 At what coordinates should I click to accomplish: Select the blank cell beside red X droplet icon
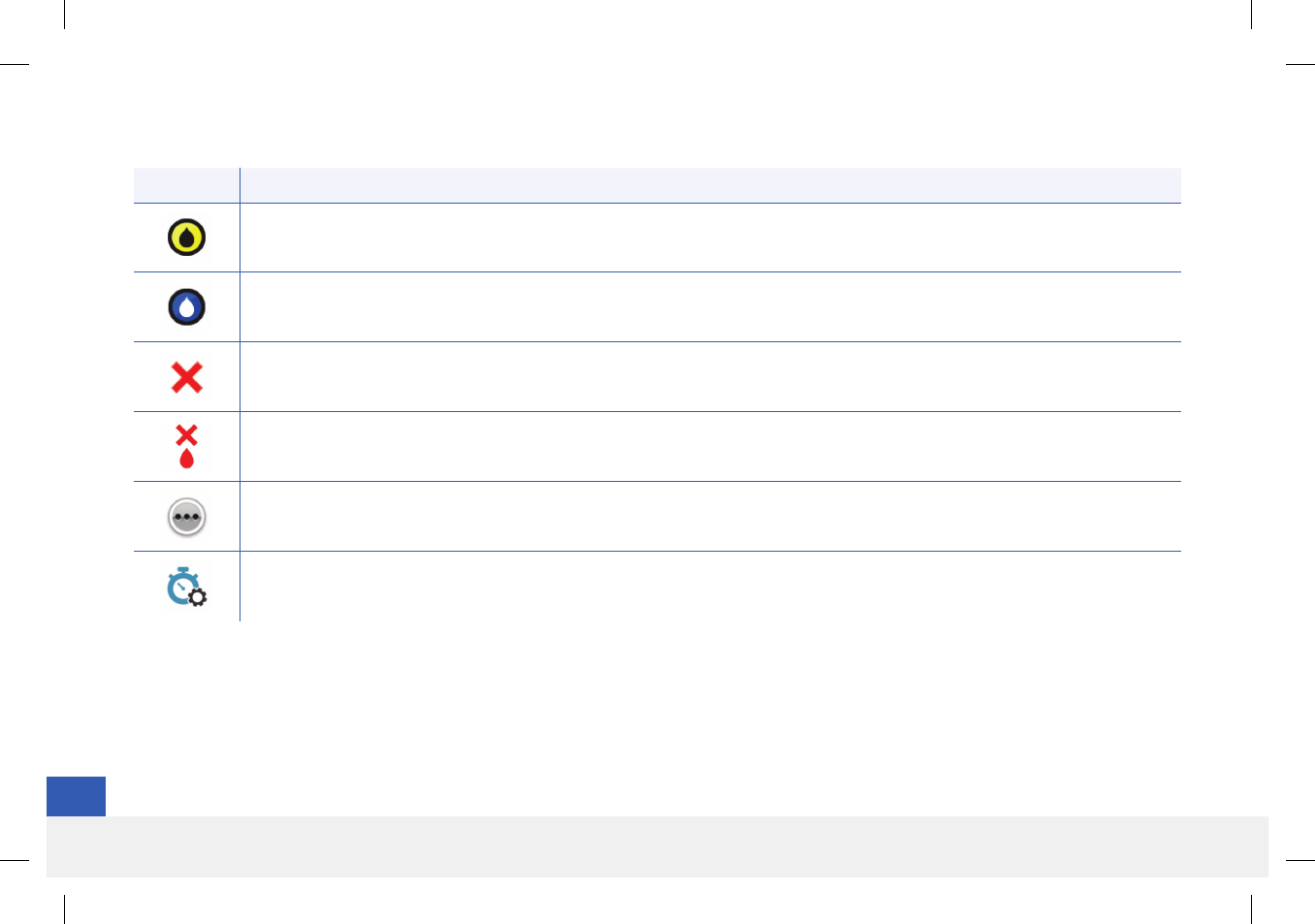coord(711,447)
